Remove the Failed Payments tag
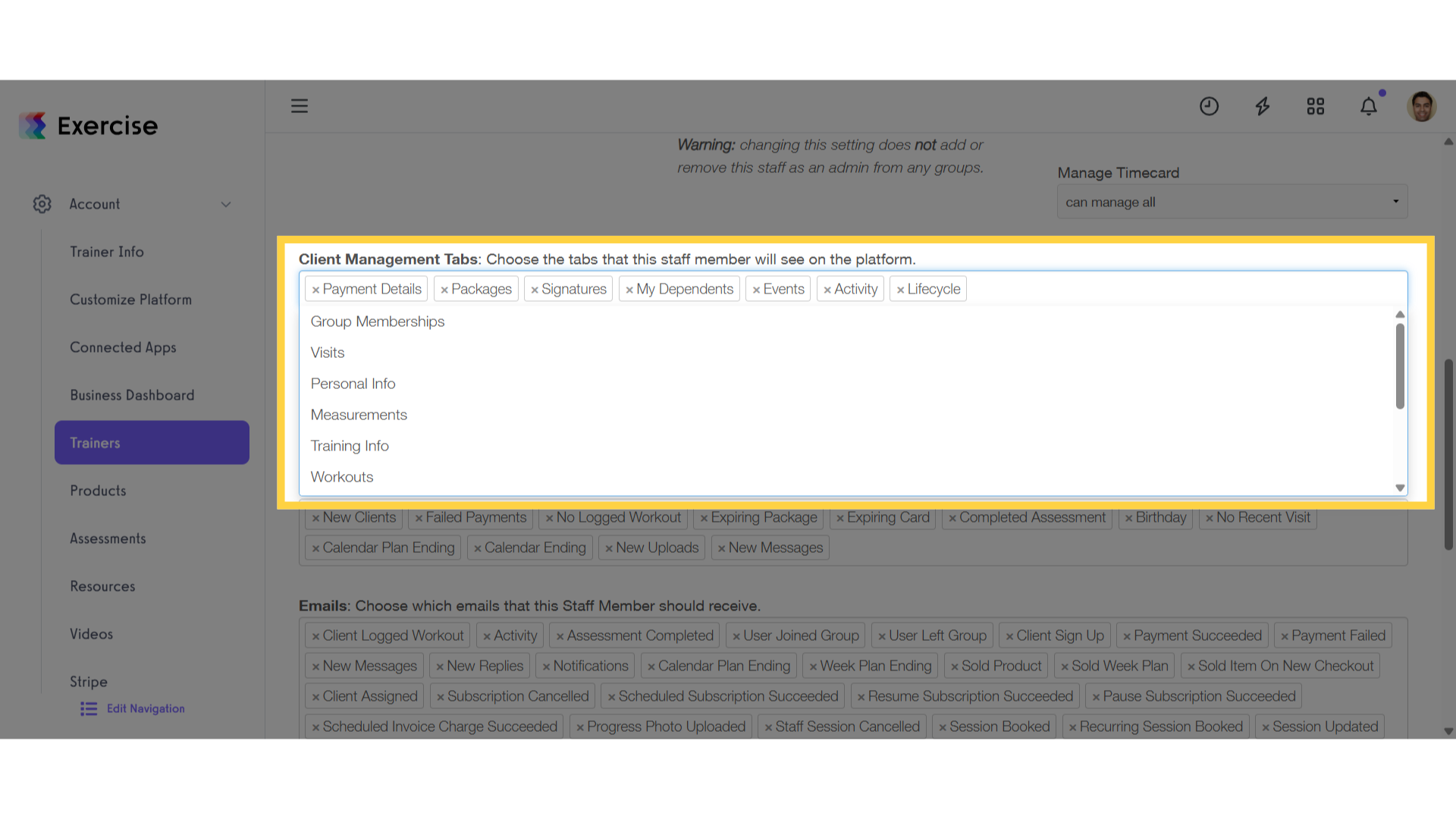Screen dimensions: 1456x819 click(x=419, y=518)
